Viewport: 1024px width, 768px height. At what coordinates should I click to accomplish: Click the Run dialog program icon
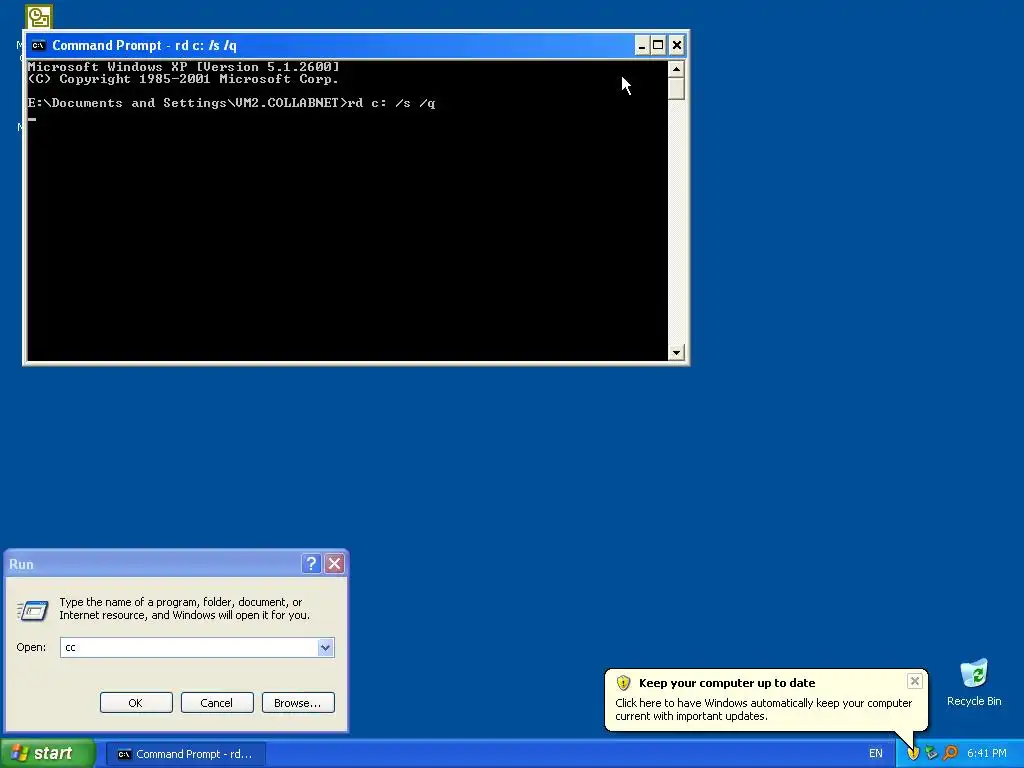click(x=33, y=610)
